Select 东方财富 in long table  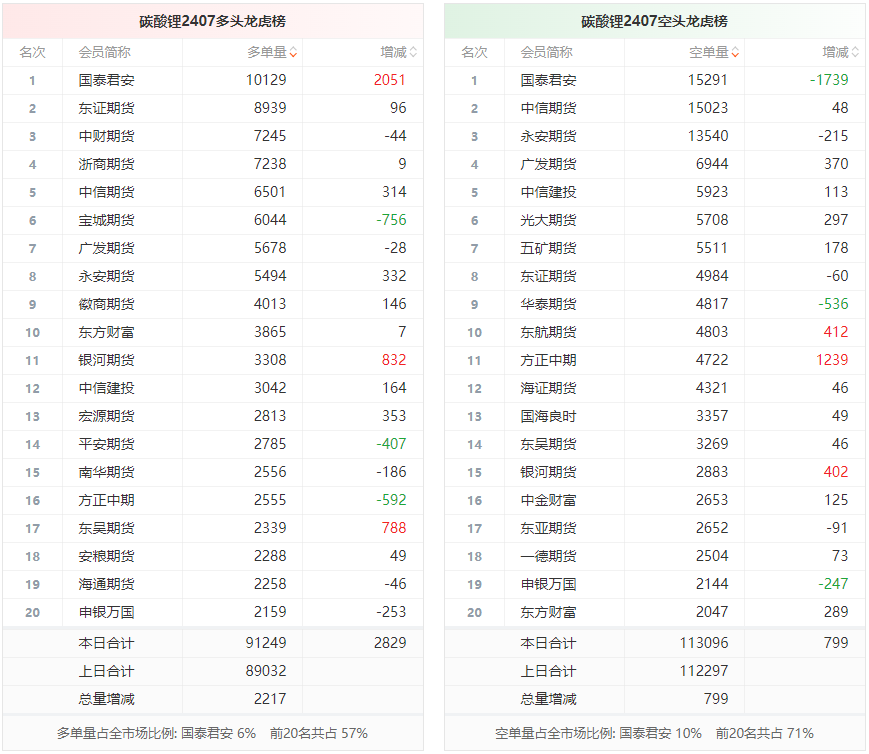tap(106, 332)
